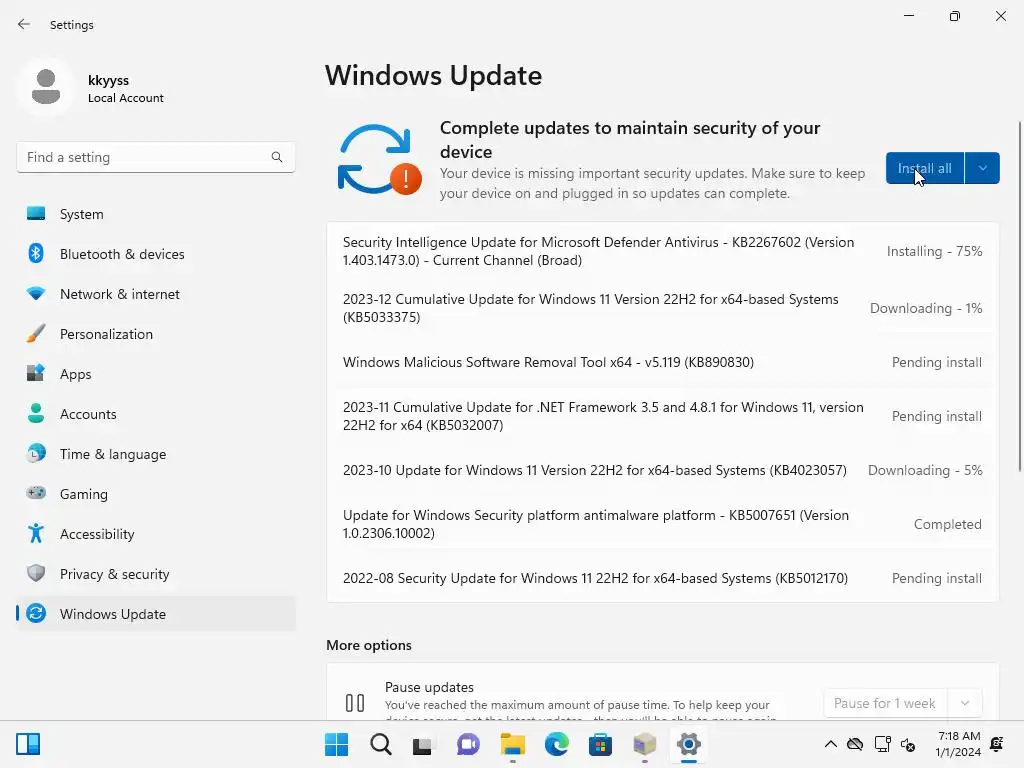Click the OneDrive cloud tray icon
Image resolution: width=1024 pixels, height=768 pixels.
click(x=855, y=744)
